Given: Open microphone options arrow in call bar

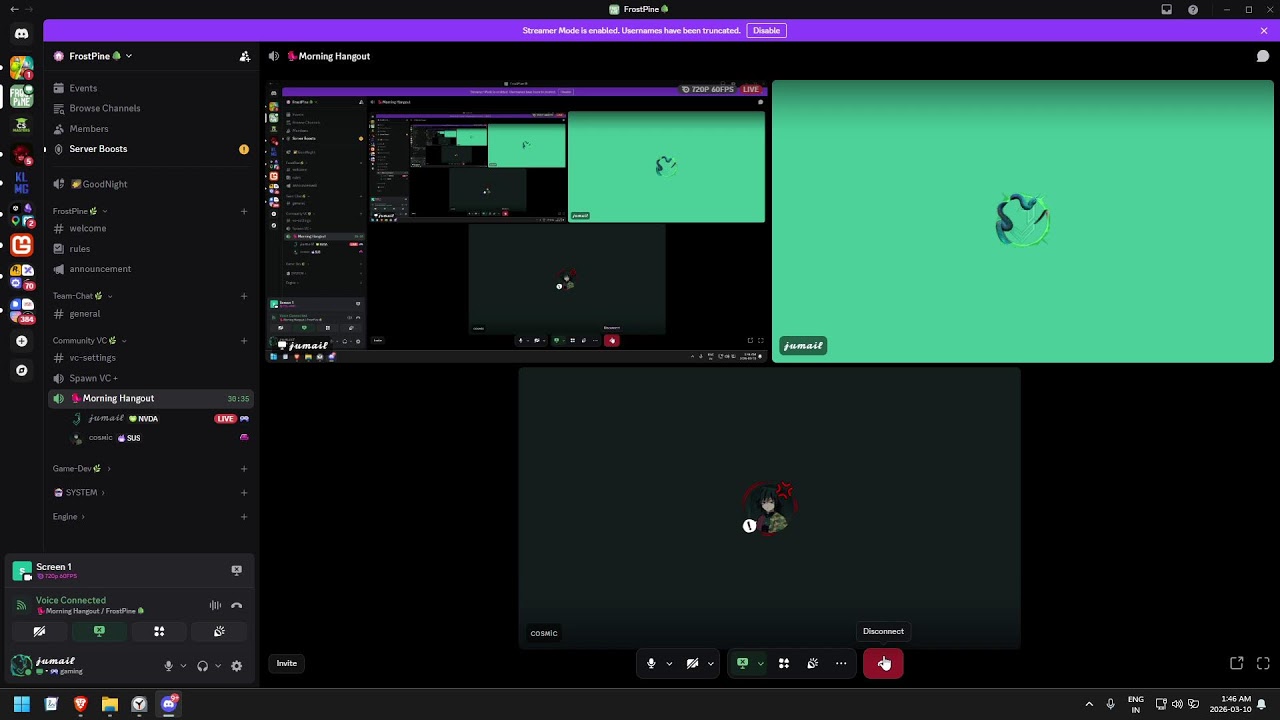Looking at the screenshot, I should tap(669, 663).
